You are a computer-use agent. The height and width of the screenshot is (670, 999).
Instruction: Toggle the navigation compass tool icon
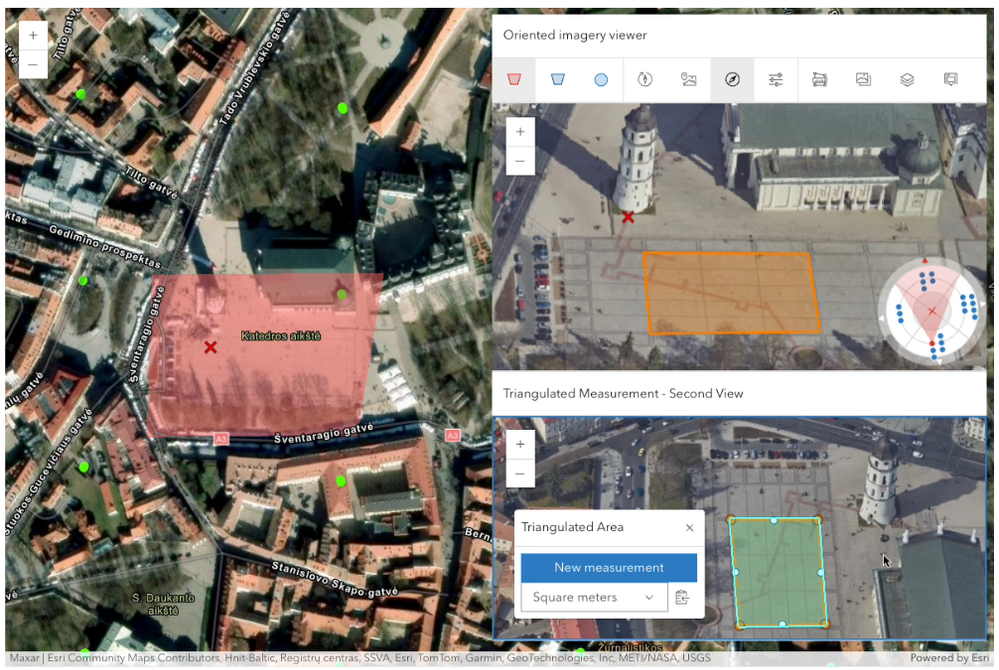click(x=732, y=80)
